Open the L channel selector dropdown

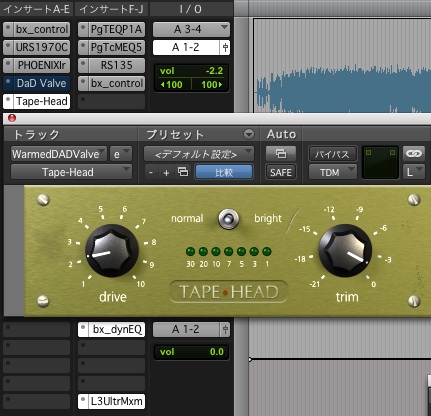tap(414, 172)
